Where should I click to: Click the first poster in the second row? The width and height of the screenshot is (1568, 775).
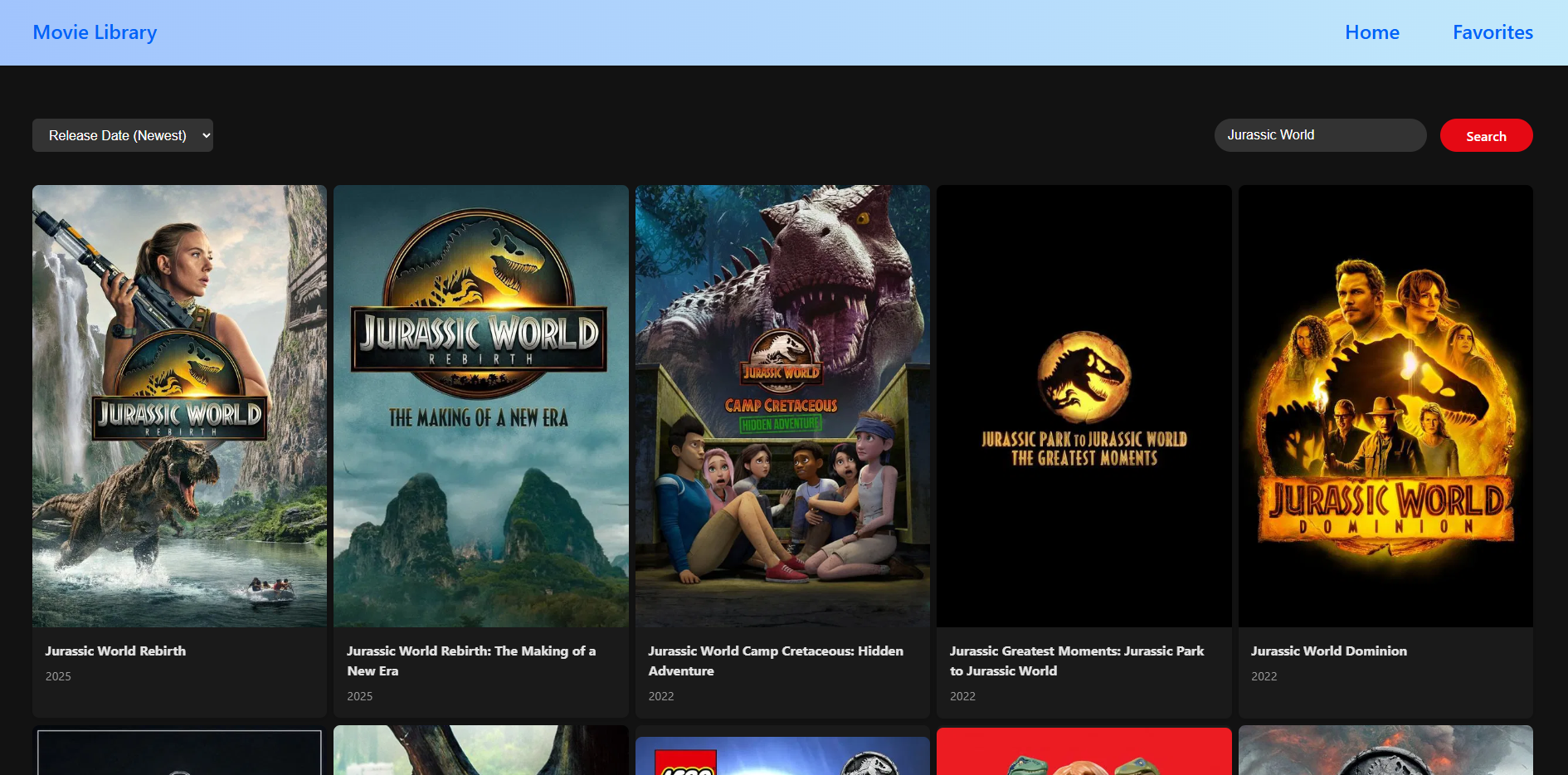pos(179,752)
